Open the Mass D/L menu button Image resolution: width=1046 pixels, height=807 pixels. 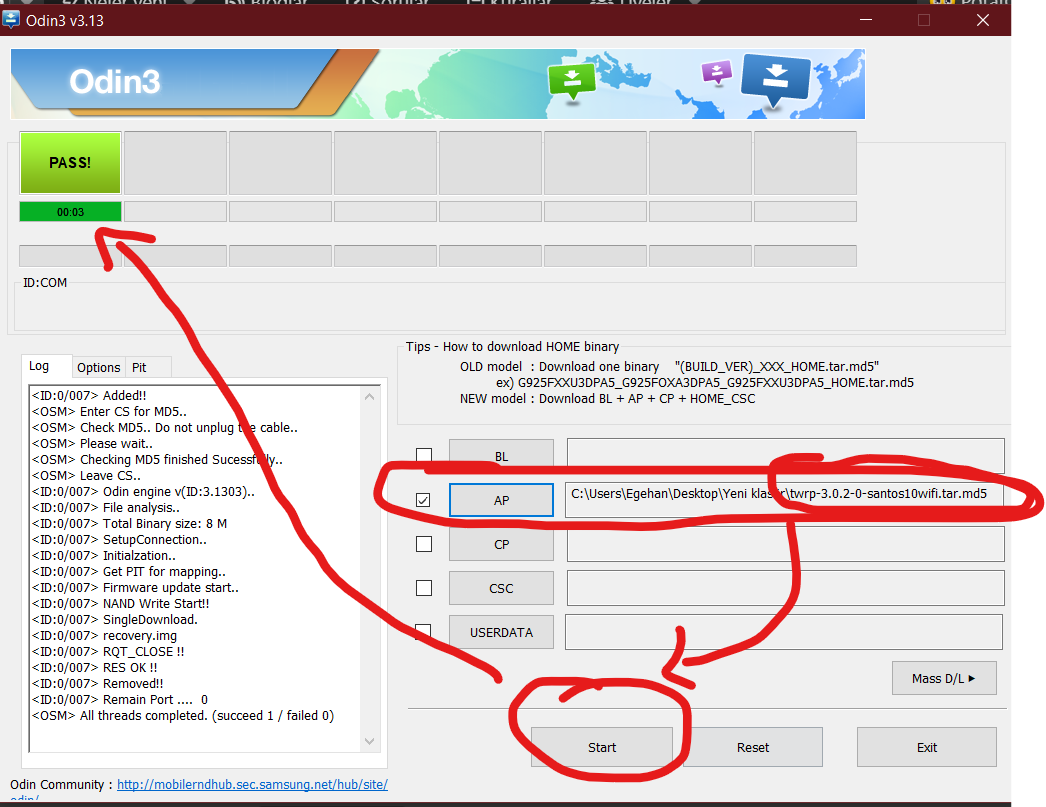(x=944, y=678)
